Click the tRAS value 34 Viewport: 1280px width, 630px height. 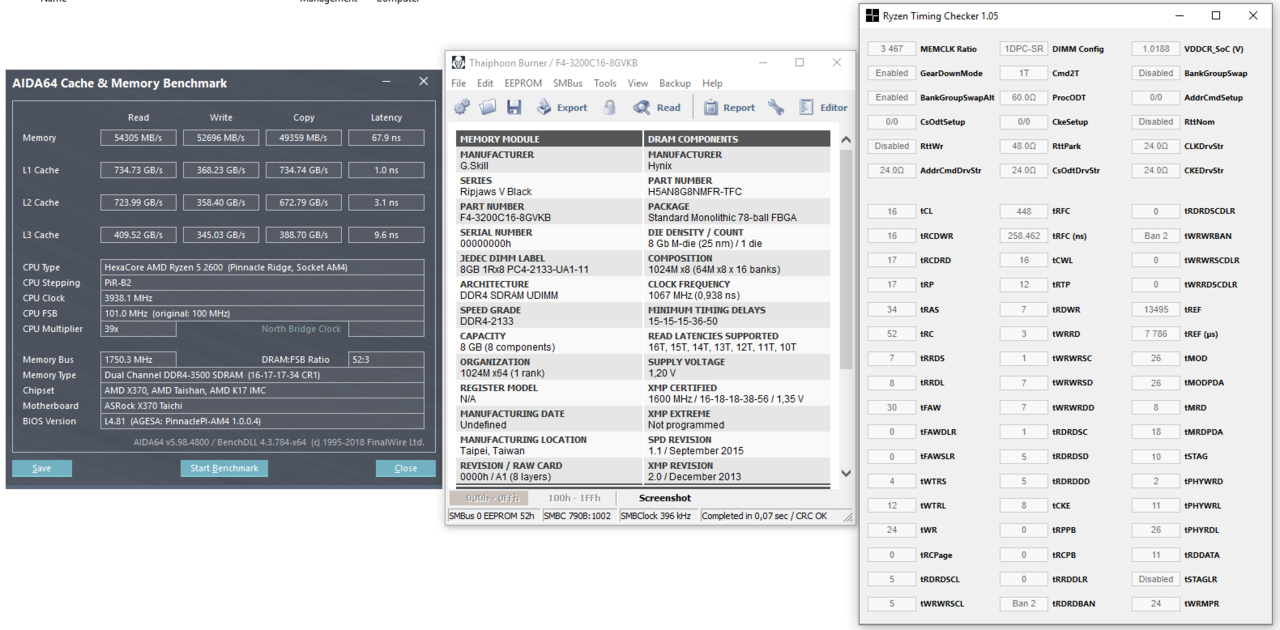coord(892,310)
